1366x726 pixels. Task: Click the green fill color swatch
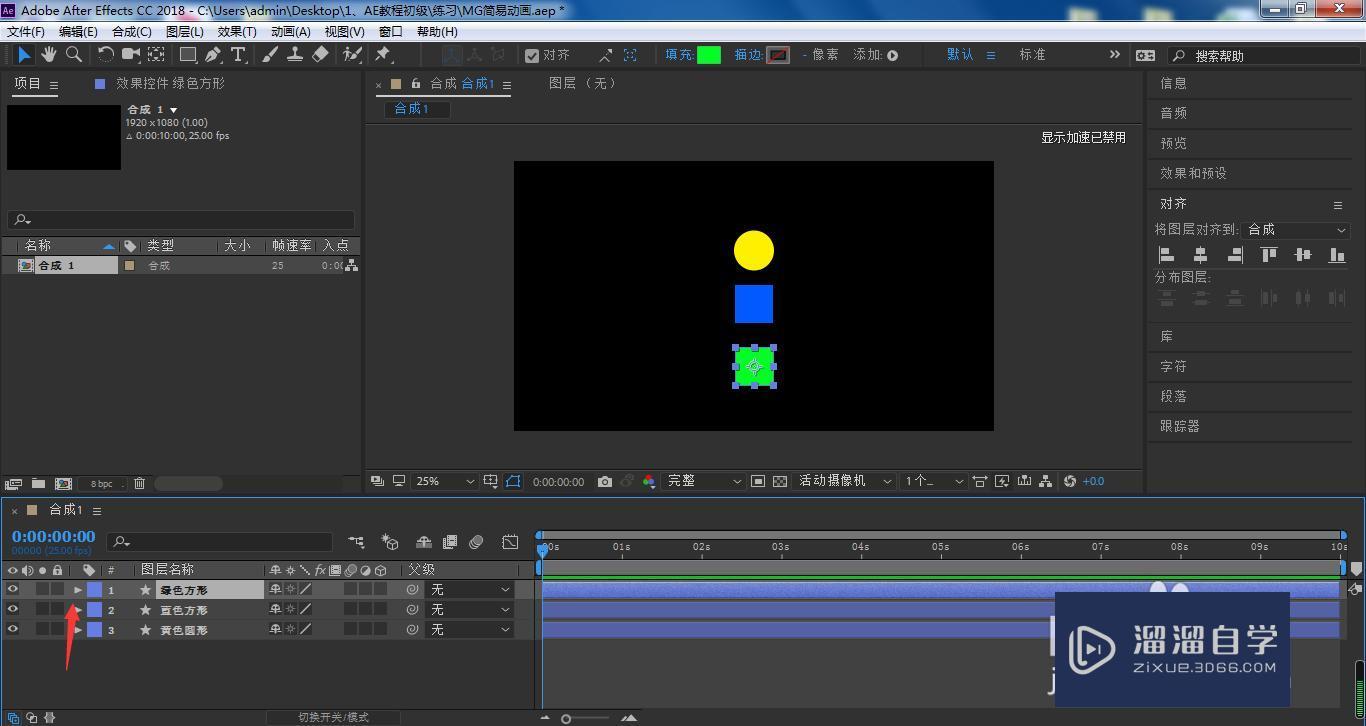pos(709,55)
